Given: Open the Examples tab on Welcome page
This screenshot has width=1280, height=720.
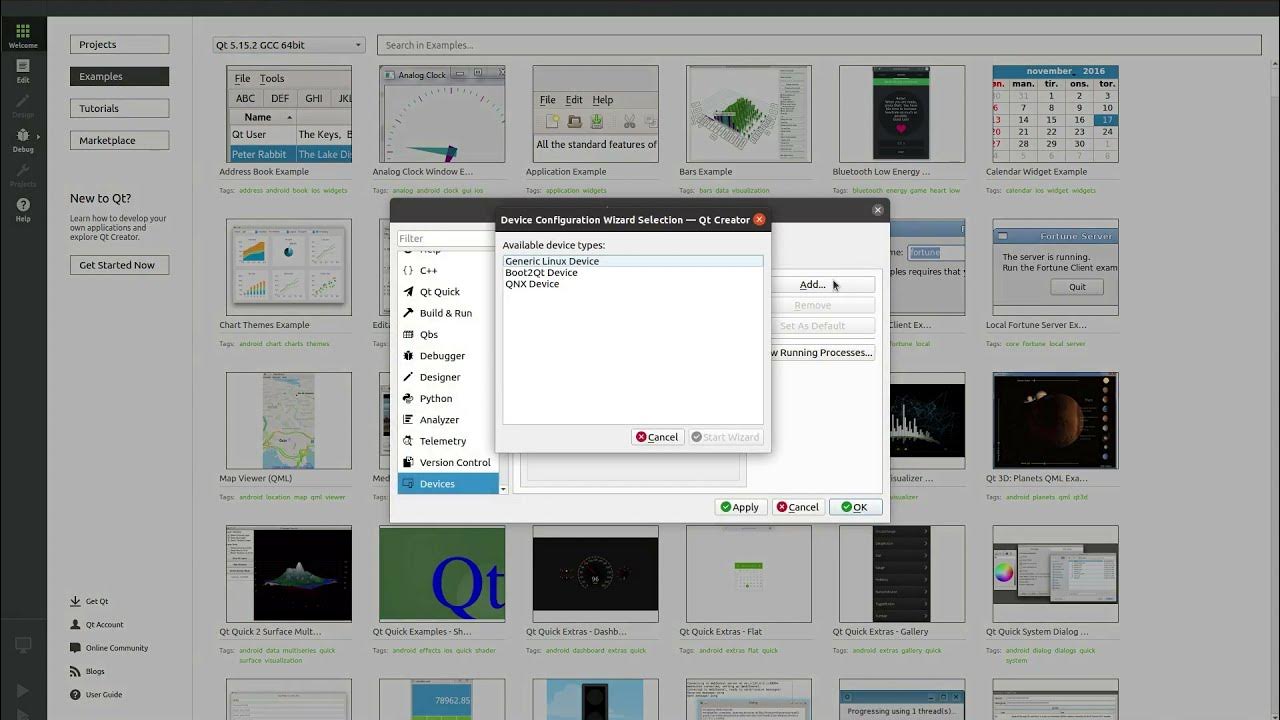Looking at the screenshot, I should (119, 77).
